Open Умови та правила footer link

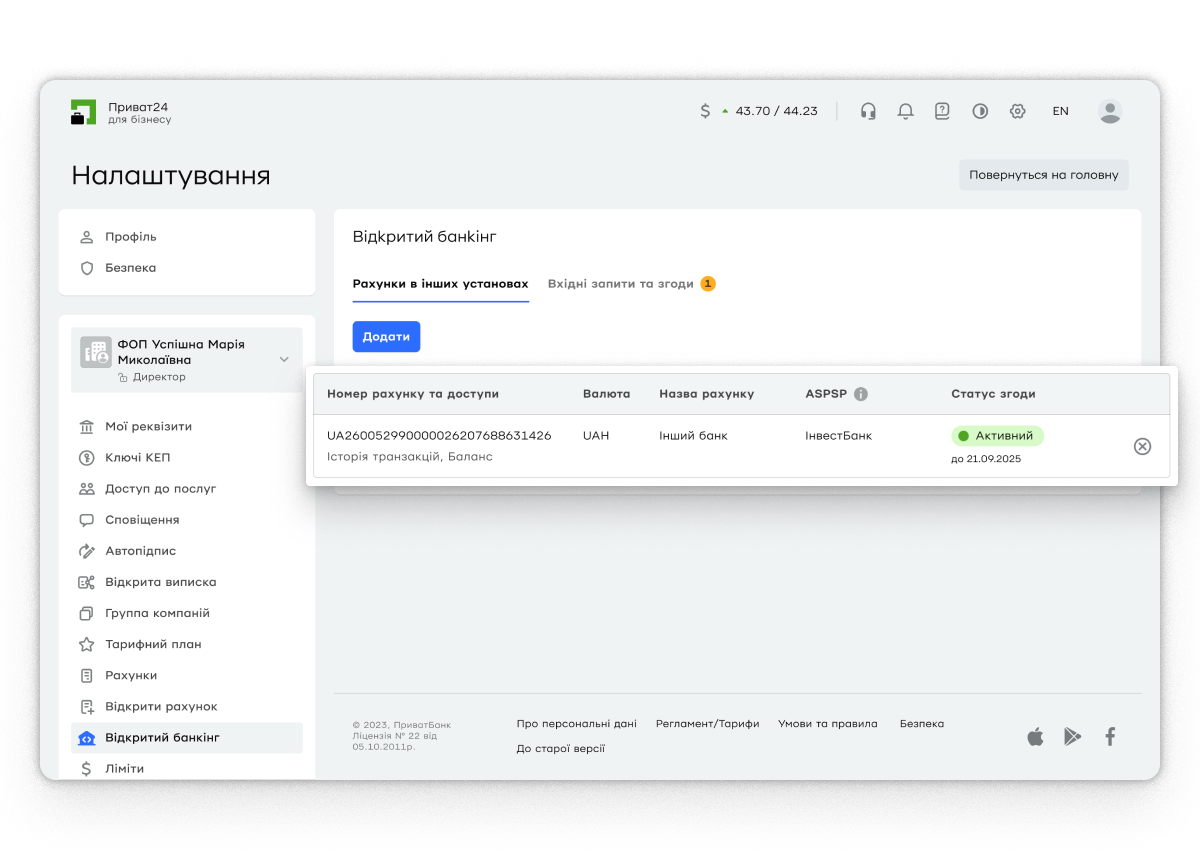(x=828, y=724)
